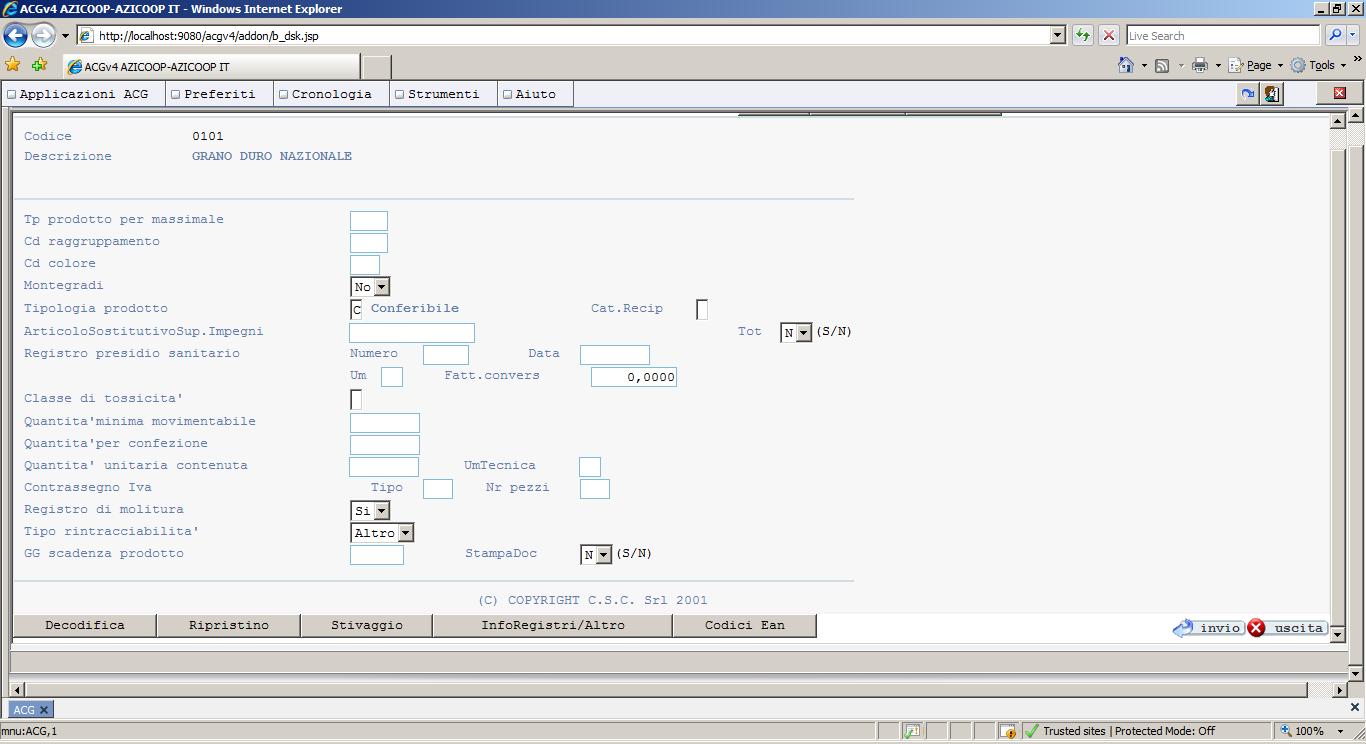Click the Fatt.convers numeric field
Screen dimensions: 1366x744
coord(634,377)
